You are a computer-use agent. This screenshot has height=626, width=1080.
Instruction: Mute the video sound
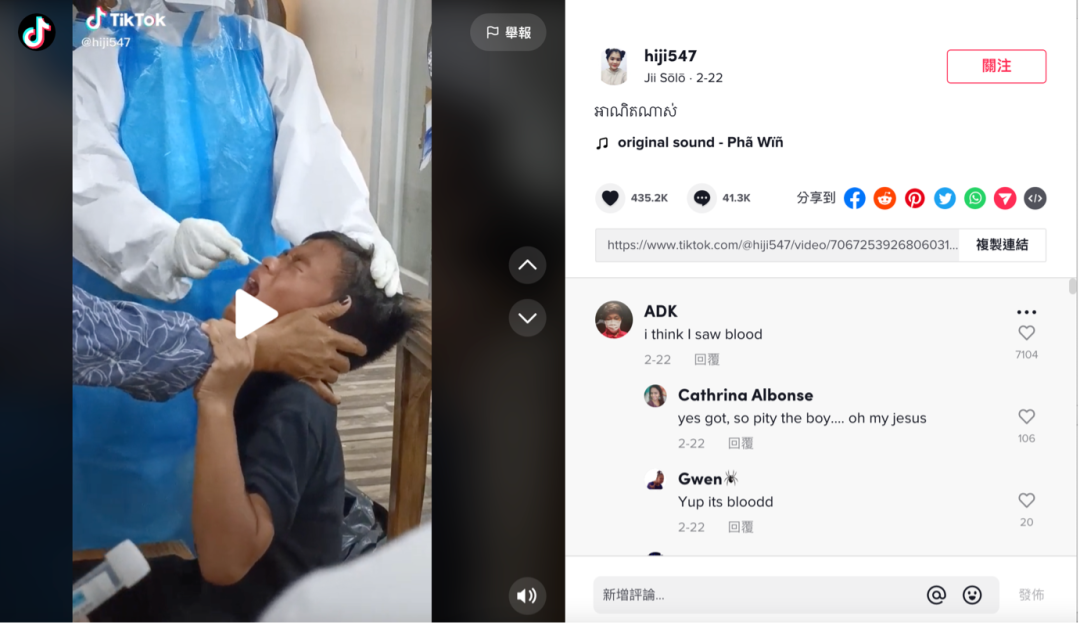(x=527, y=596)
